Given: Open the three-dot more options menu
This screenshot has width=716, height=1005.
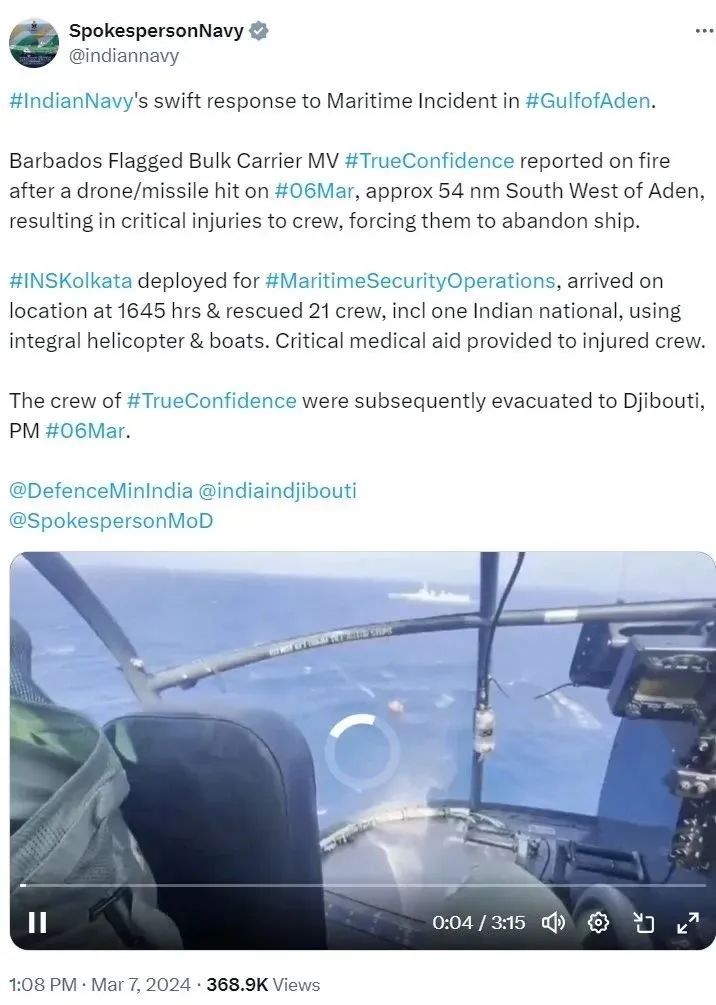Looking at the screenshot, I should pyautogui.click(x=704, y=31).
